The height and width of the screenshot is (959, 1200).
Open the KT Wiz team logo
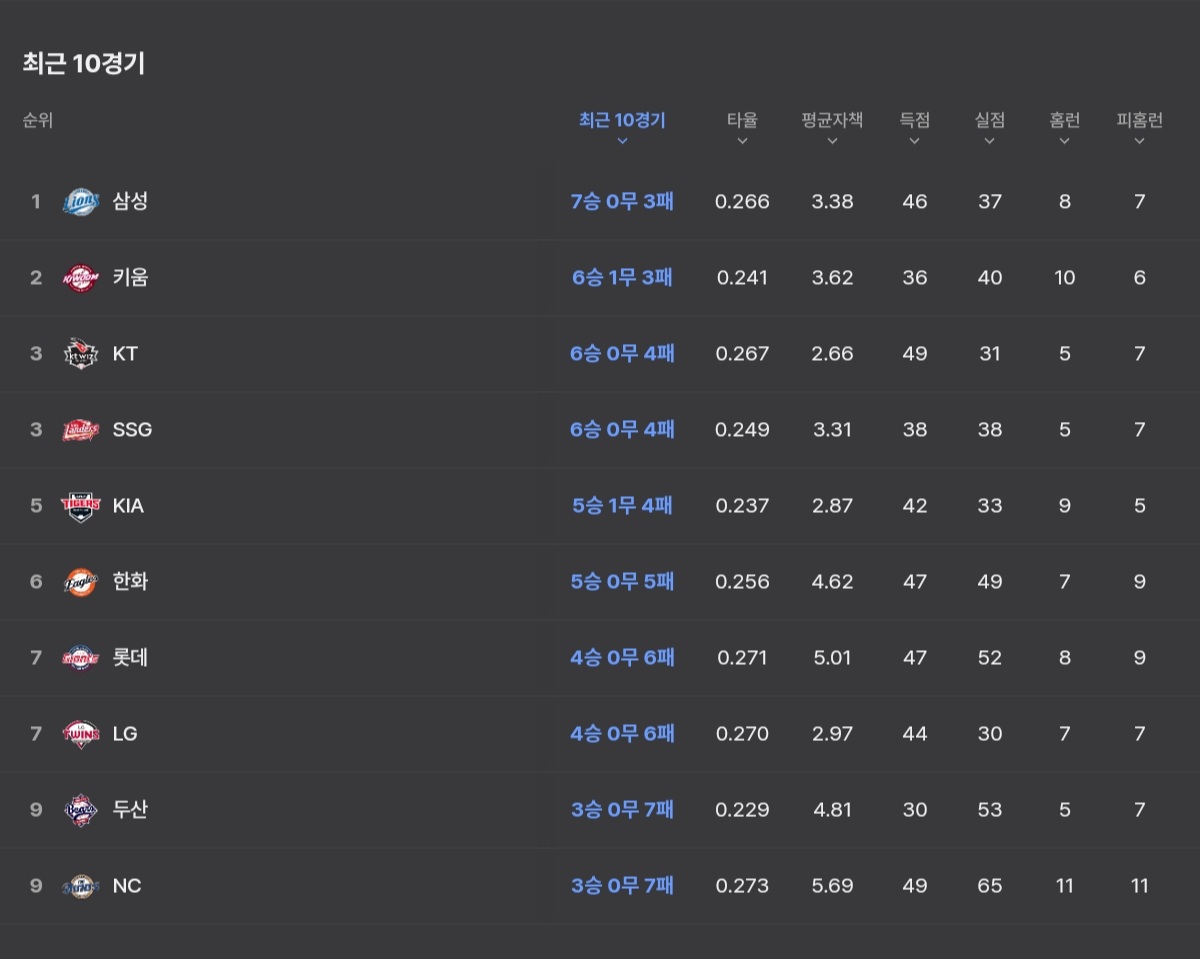coord(81,354)
